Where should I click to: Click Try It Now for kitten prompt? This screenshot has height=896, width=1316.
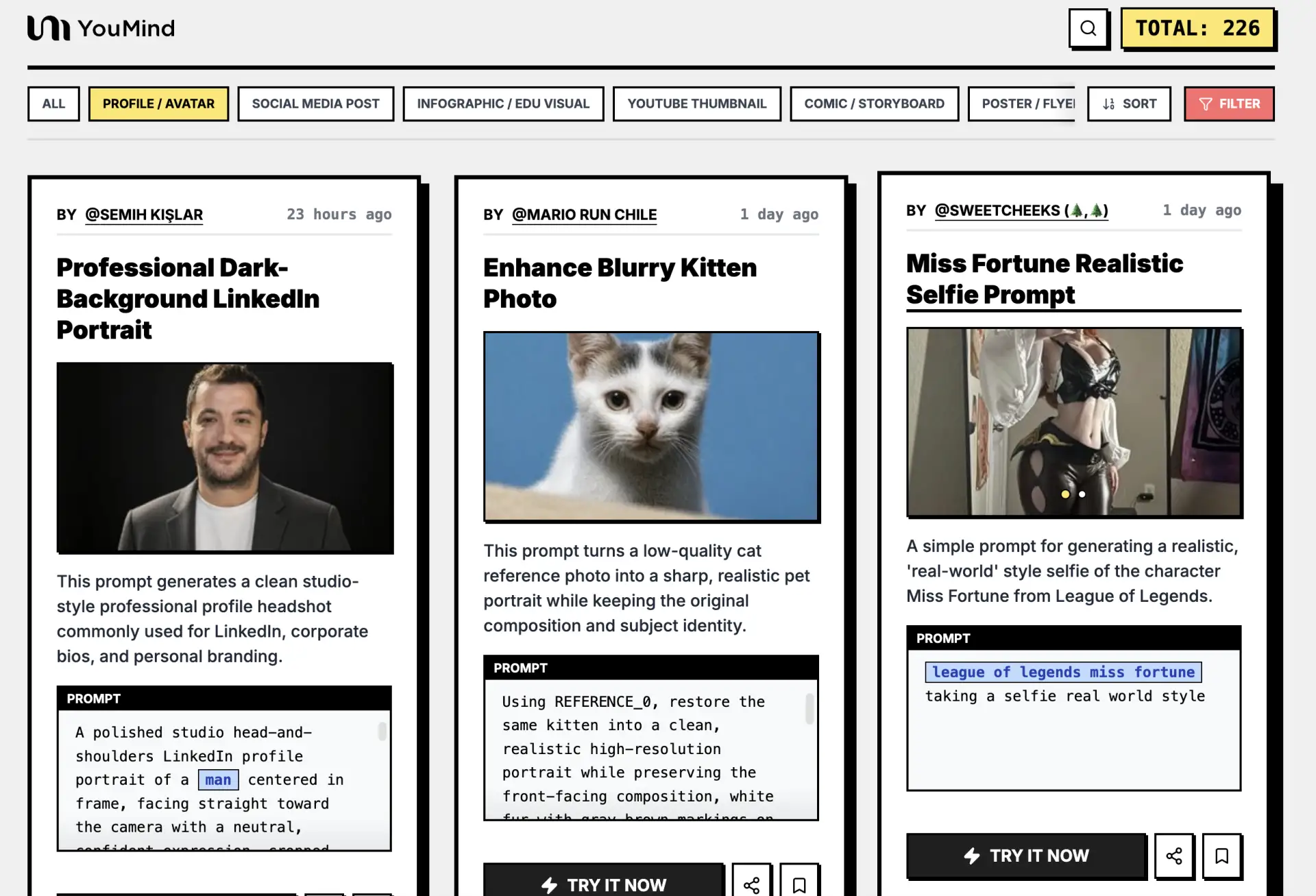click(x=603, y=883)
